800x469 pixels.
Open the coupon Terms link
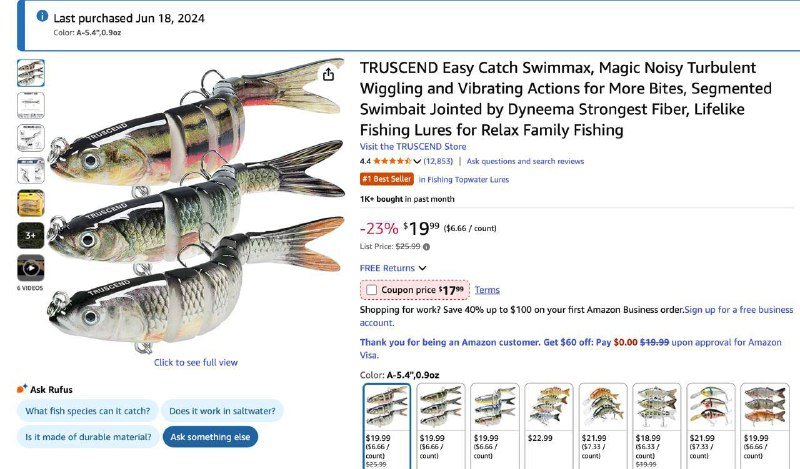click(487, 290)
